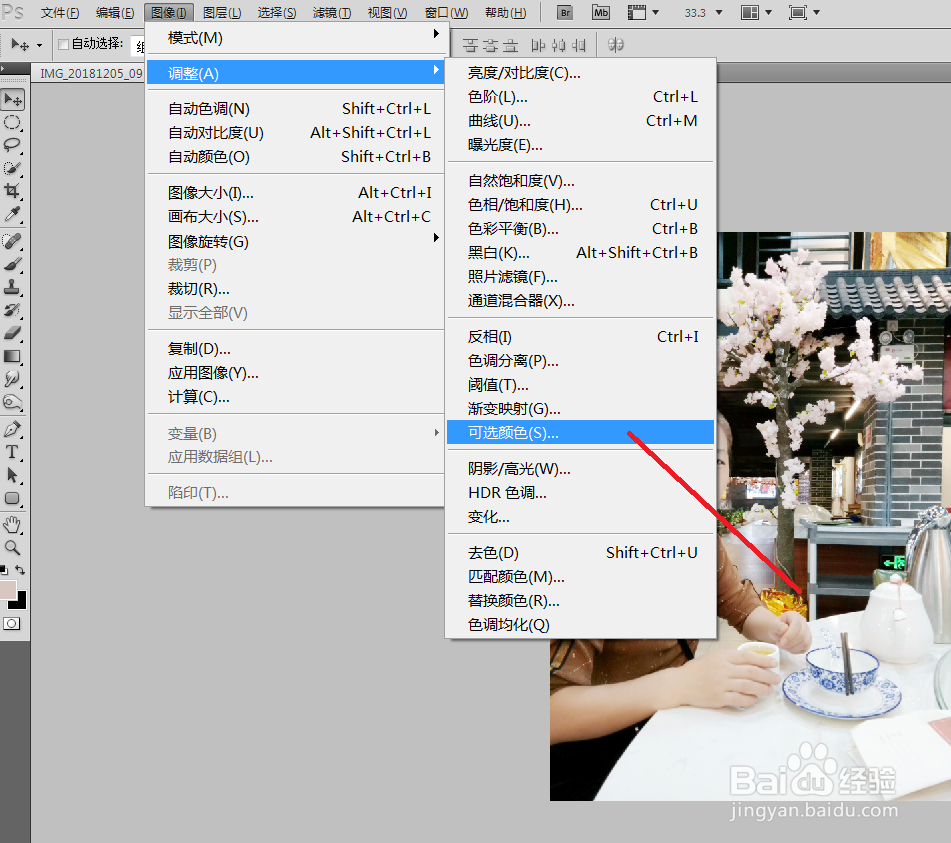
Task: Open the 编辑(E) menu
Action: point(115,13)
